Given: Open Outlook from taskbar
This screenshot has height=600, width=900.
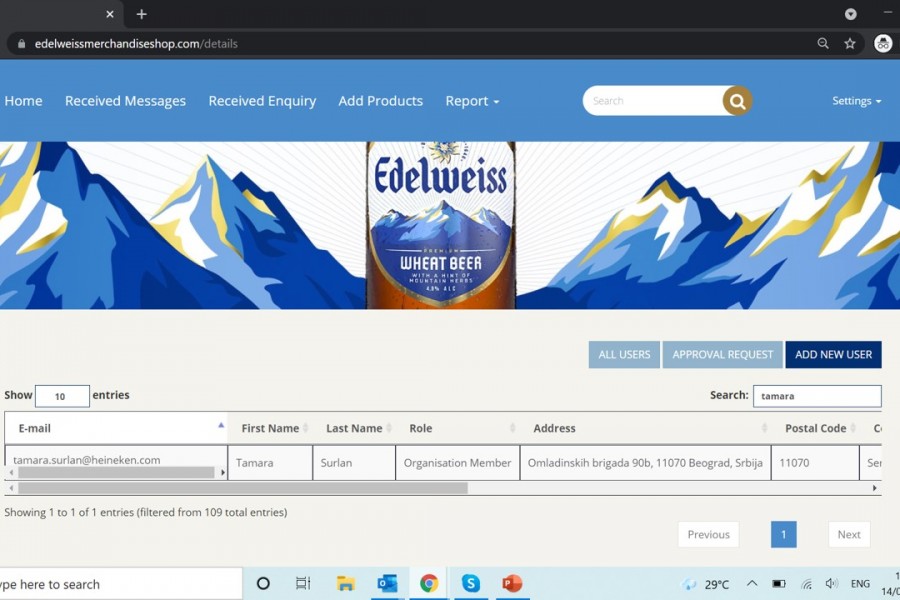Looking at the screenshot, I should (387, 584).
